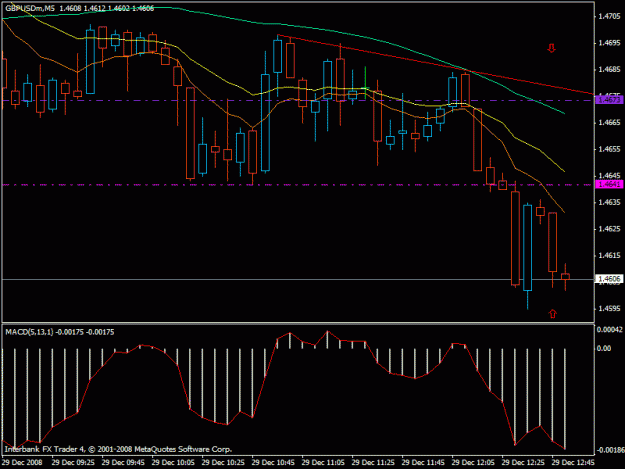Click the 0.00 MACD zero level label
625x469 pixels.
pos(604,348)
